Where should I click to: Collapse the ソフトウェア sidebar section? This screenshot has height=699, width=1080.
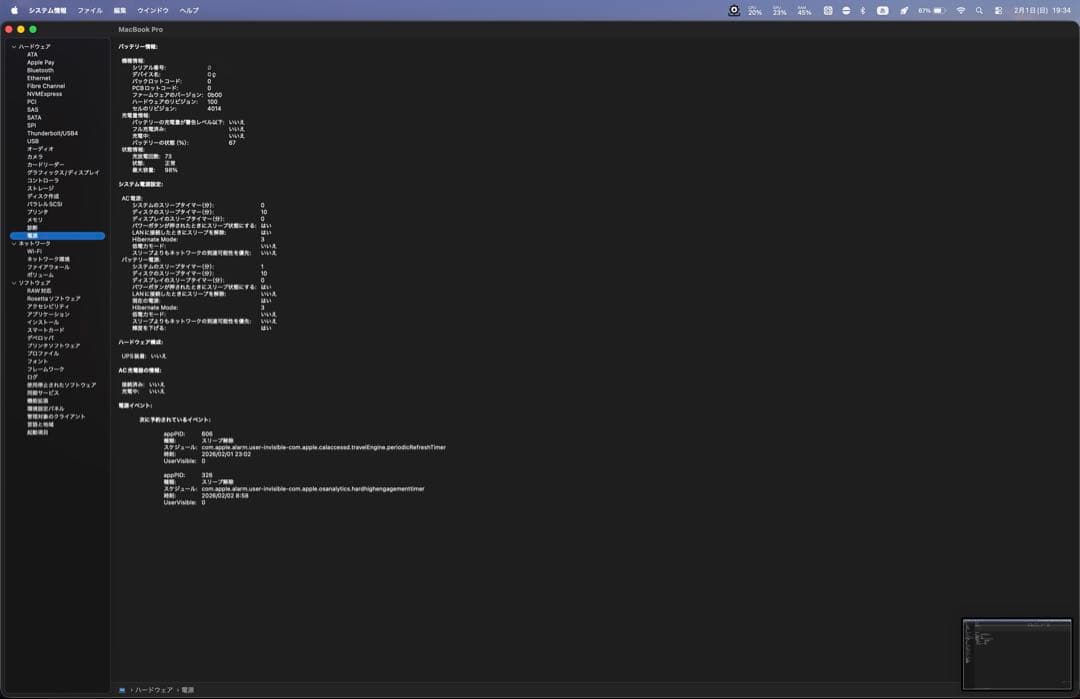tap(14, 283)
